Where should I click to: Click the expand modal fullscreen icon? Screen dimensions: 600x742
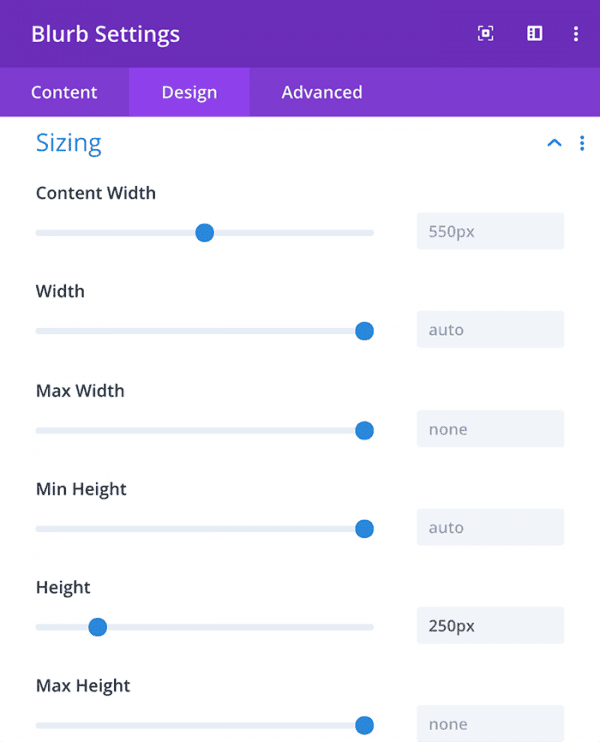tap(485, 34)
